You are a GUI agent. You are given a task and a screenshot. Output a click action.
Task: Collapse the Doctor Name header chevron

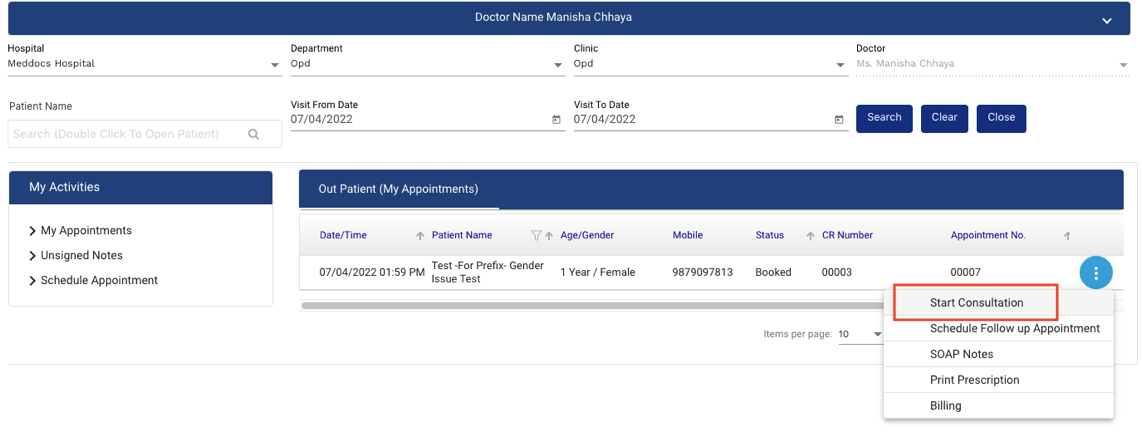tap(1107, 20)
